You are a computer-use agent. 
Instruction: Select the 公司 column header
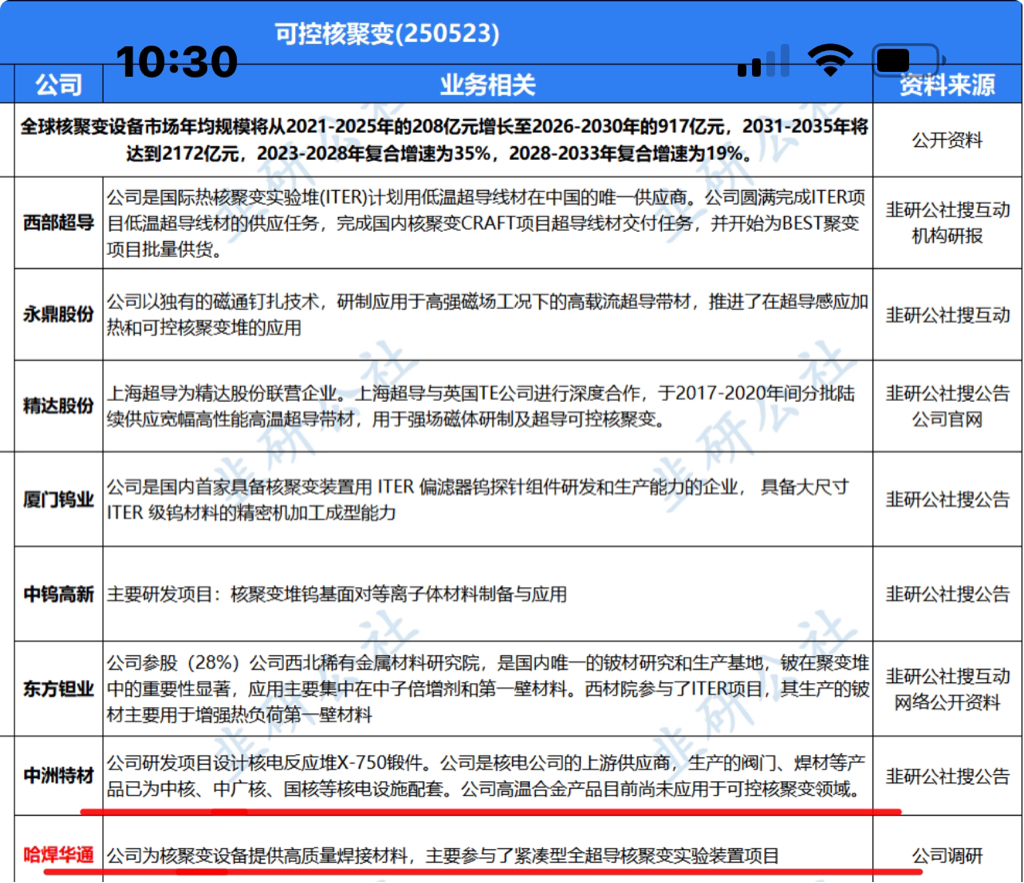click(59, 85)
